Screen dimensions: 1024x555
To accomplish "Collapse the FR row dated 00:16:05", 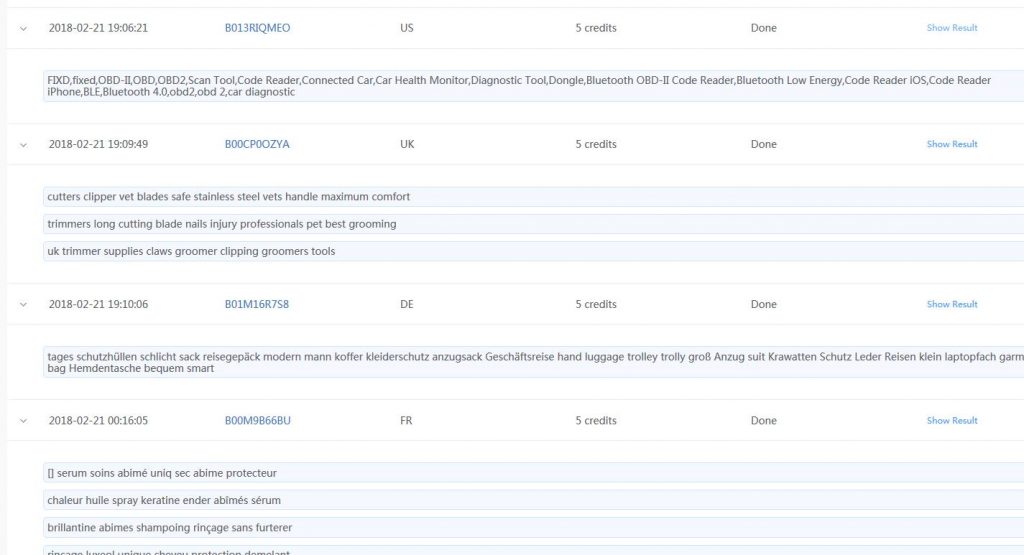I will 23,421.
